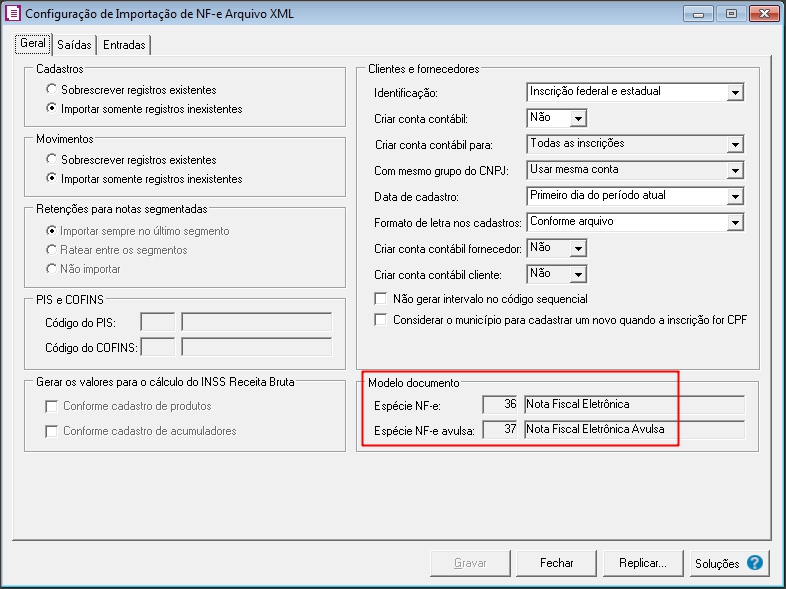This screenshot has height=589, width=786.
Task: Click the Soluções help question mark icon
Action: pos(754,563)
